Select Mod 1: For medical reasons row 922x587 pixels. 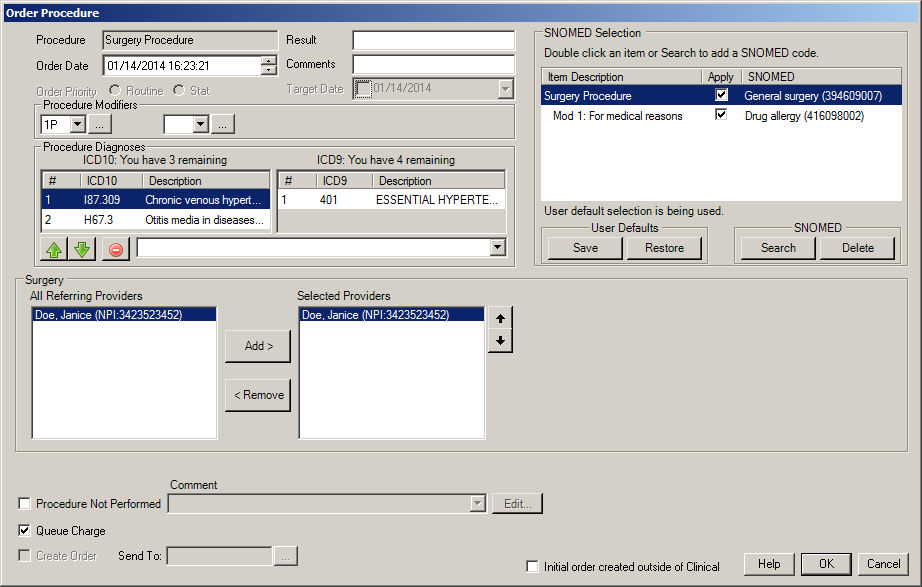coord(617,116)
